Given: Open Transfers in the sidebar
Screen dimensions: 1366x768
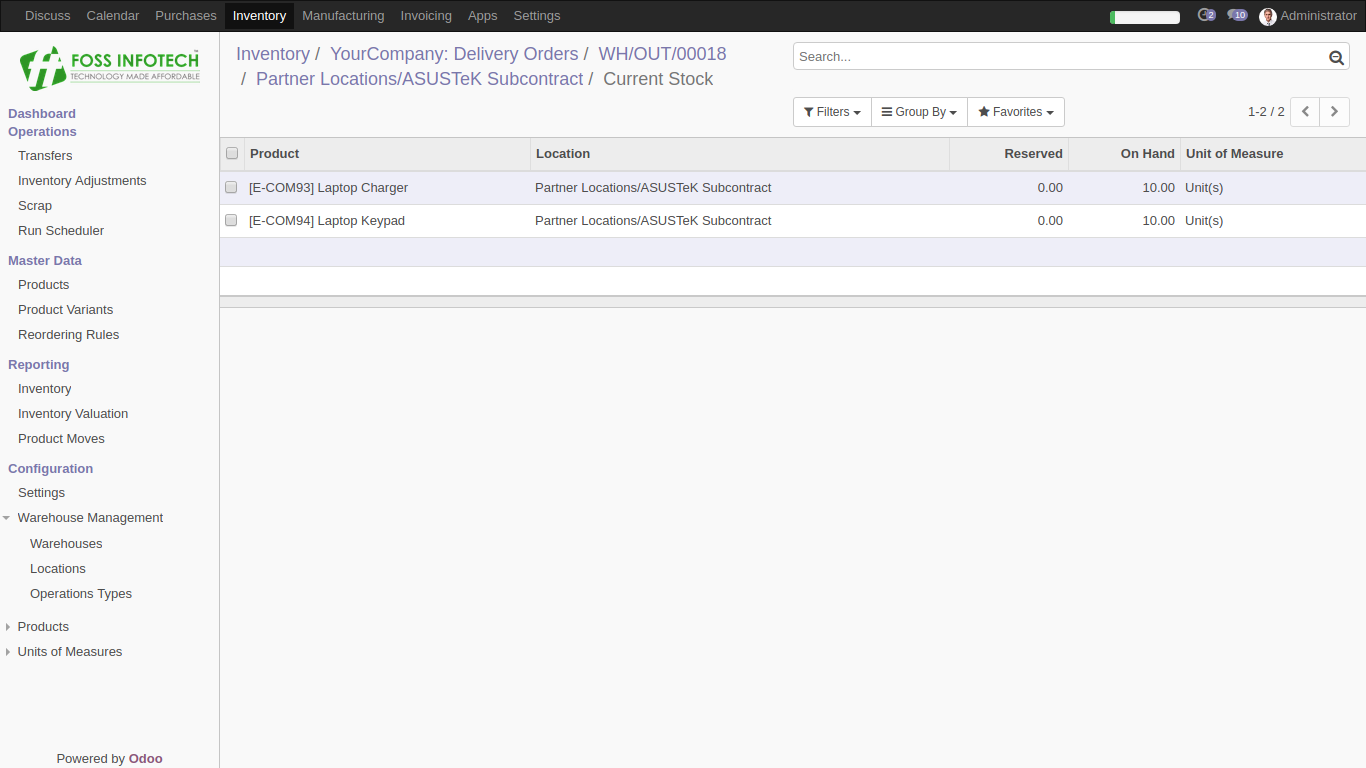Looking at the screenshot, I should pyautogui.click(x=45, y=156).
